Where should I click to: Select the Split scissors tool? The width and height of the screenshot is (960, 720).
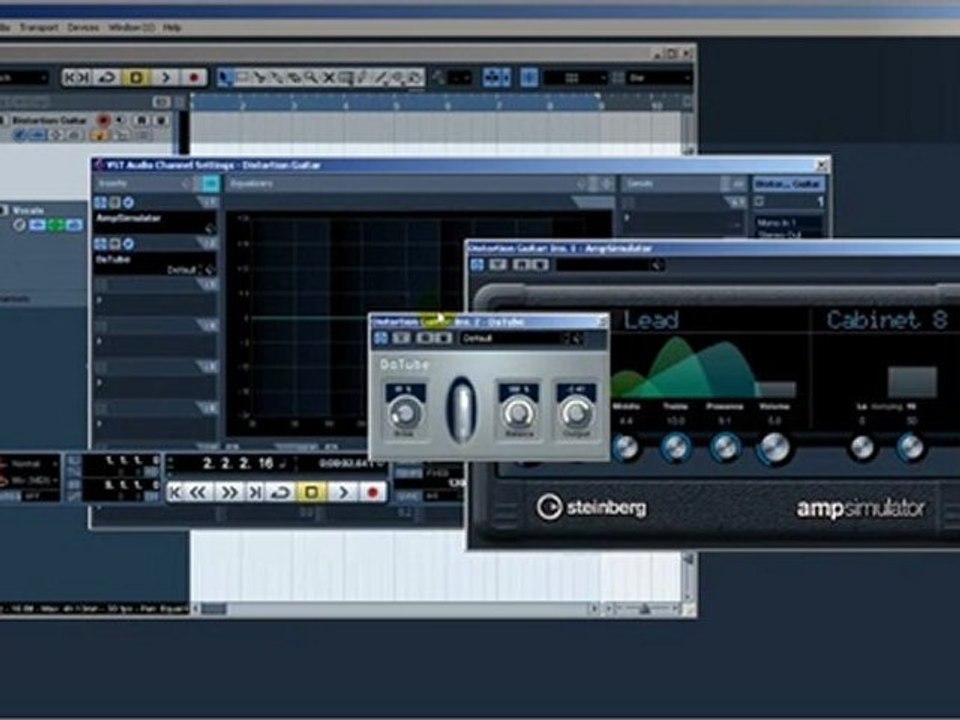click(260, 78)
